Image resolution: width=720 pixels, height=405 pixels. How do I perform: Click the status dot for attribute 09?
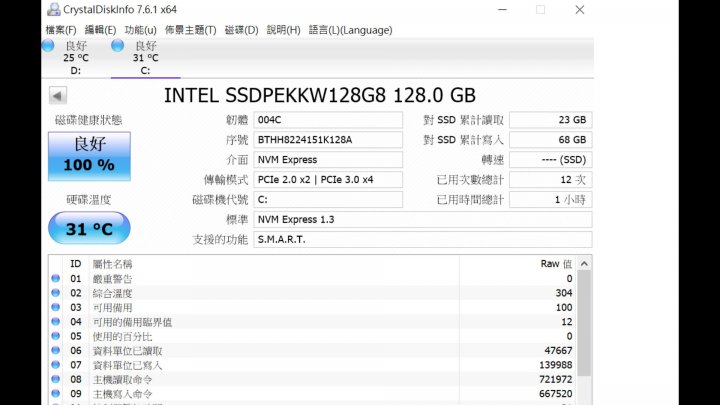[x=56, y=394]
